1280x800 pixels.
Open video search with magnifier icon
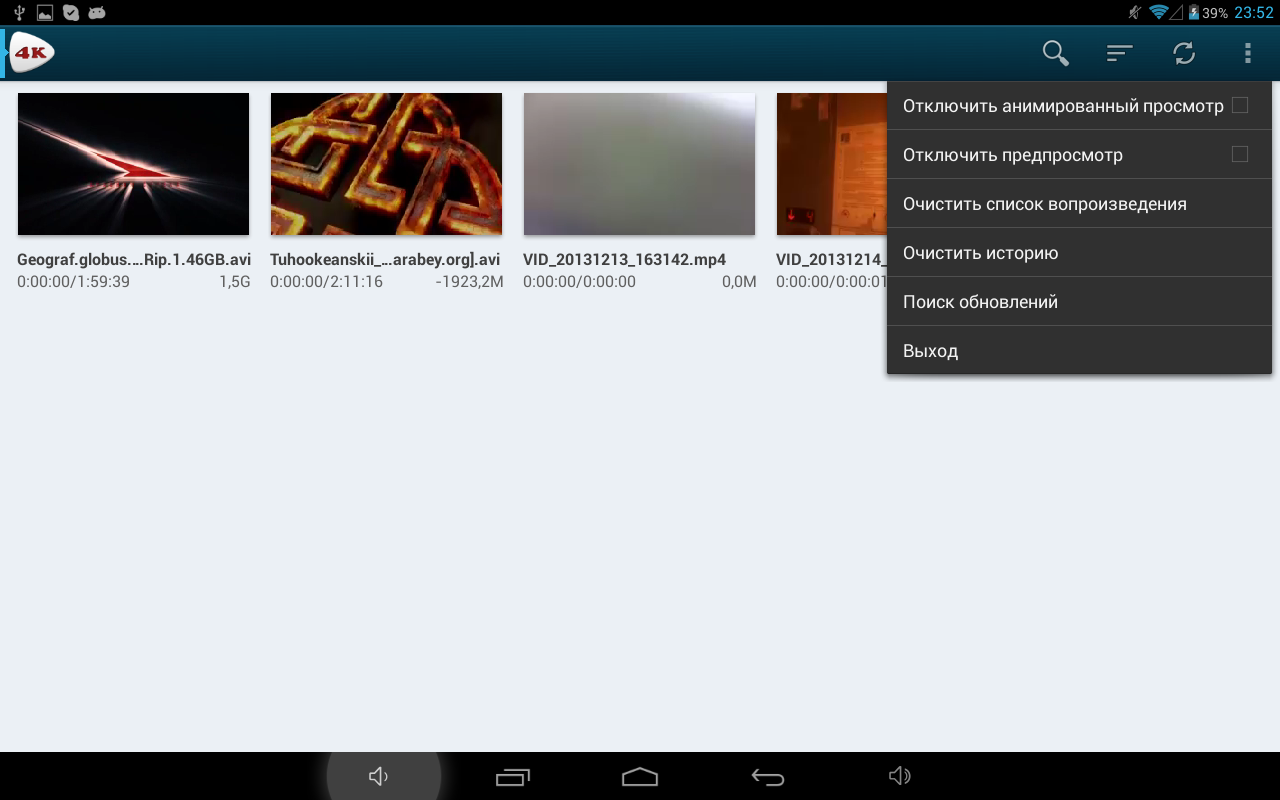click(1055, 53)
